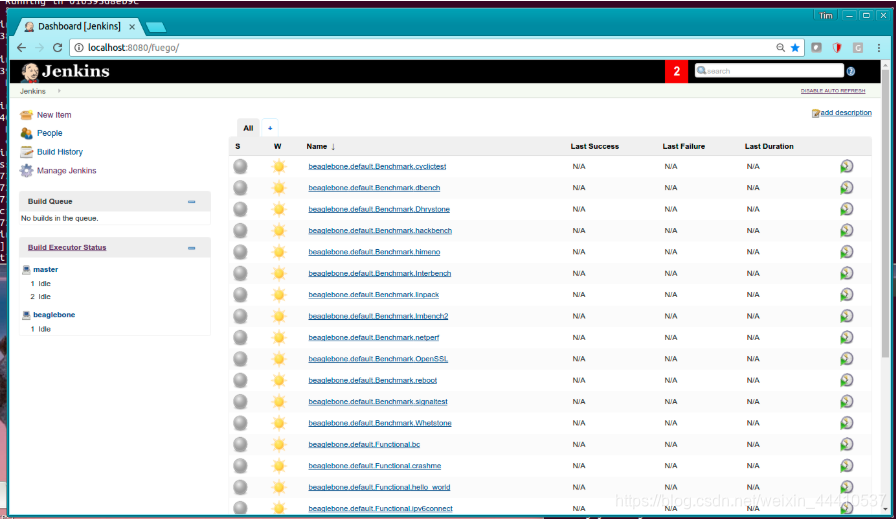Select the All view tab
896x519 pixels.
coord(248,128)
